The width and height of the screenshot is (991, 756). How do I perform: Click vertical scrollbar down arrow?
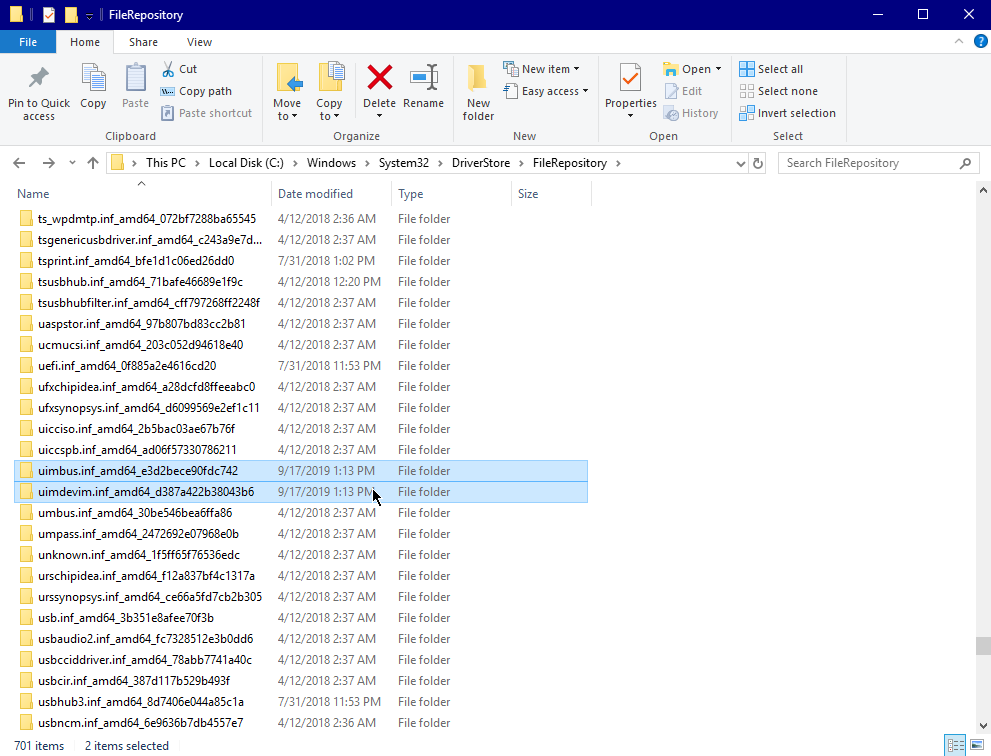pyautogui.click(x=983, y=726)
